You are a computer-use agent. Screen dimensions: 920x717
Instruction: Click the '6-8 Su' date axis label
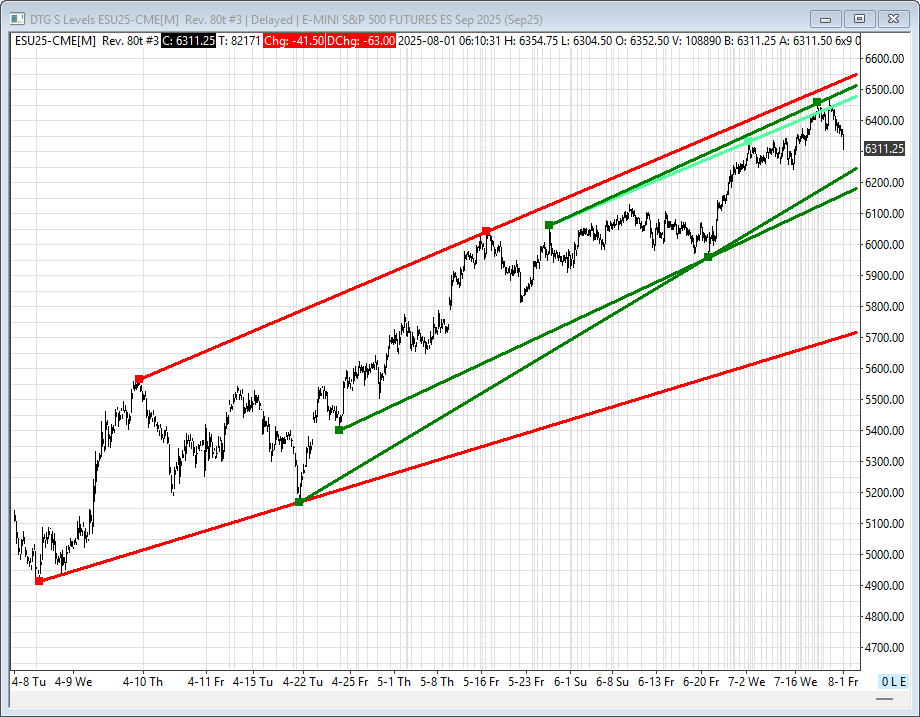pyautogui.click(x=613, y=682)
